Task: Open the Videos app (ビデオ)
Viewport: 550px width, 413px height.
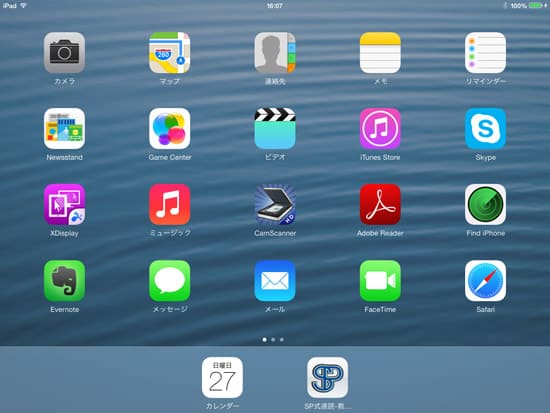Action: tap(275, 128)
